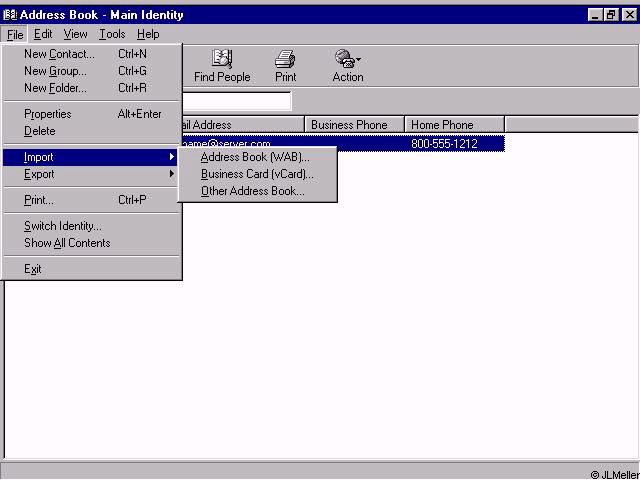The image size is (640, 480).
Task: Click the Address Book title bar icon
Action: (x=10, y=15)
